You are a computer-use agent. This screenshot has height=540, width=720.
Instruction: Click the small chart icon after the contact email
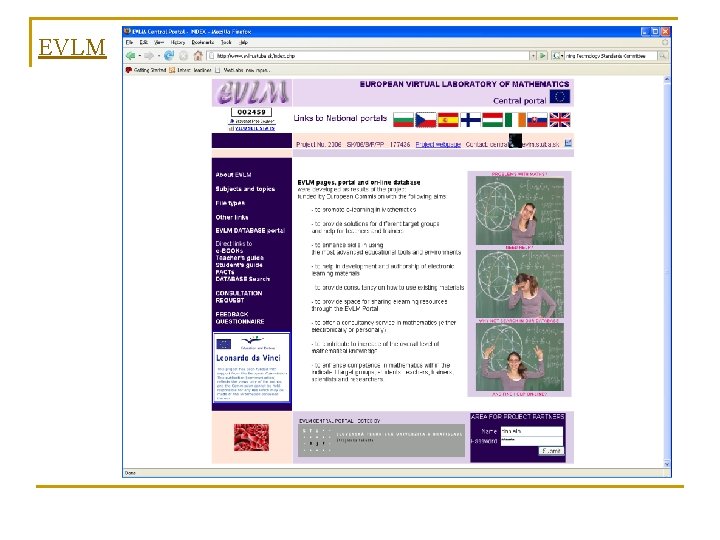click(x=568, y=143)
